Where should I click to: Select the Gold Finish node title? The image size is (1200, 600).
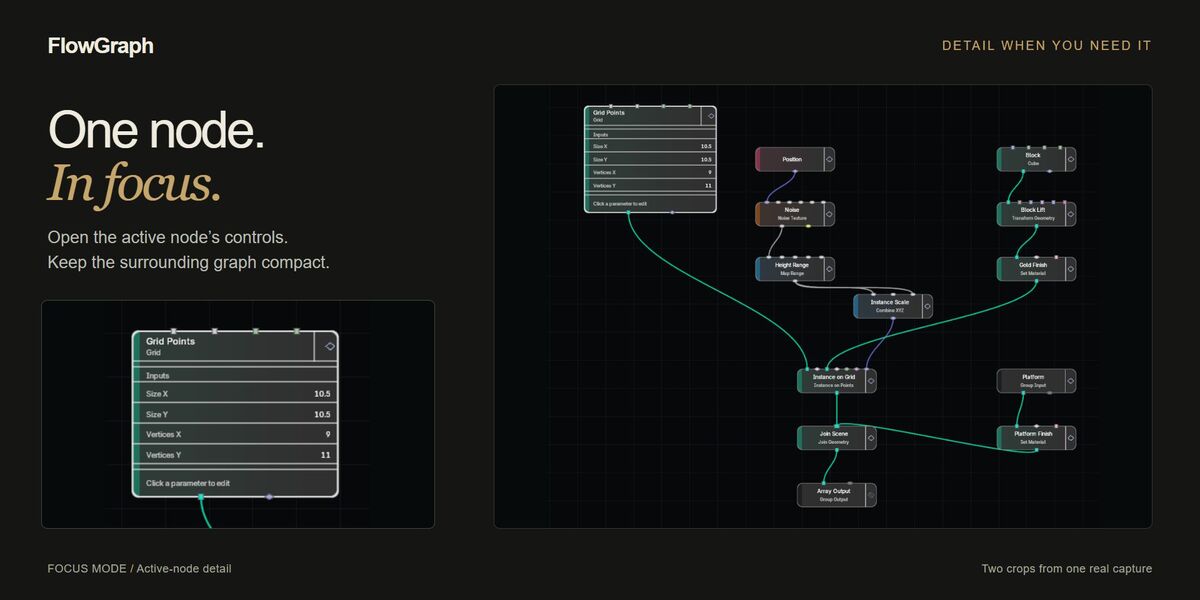coord(1033,265)
